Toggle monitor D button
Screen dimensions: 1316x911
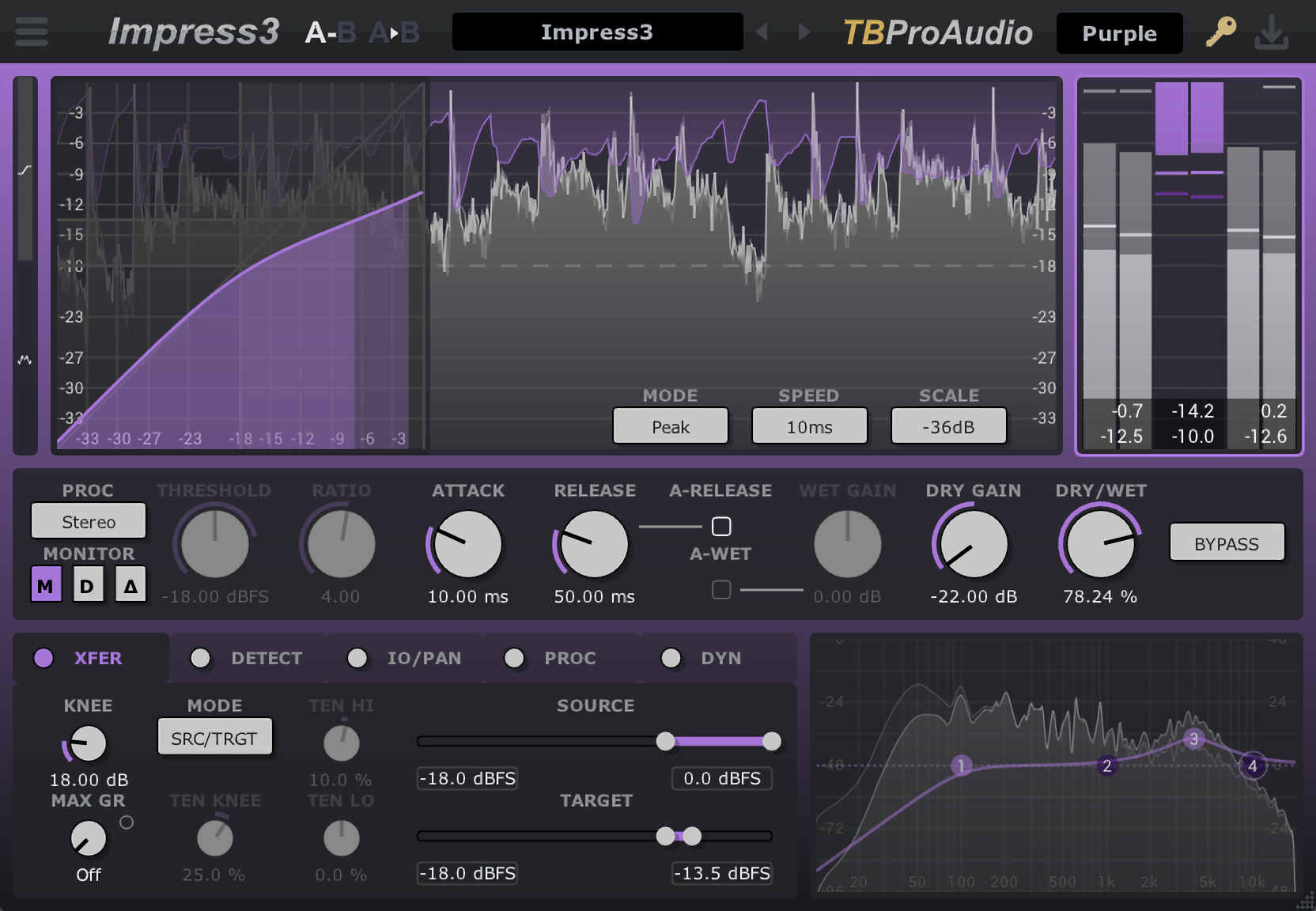point(88,586)
